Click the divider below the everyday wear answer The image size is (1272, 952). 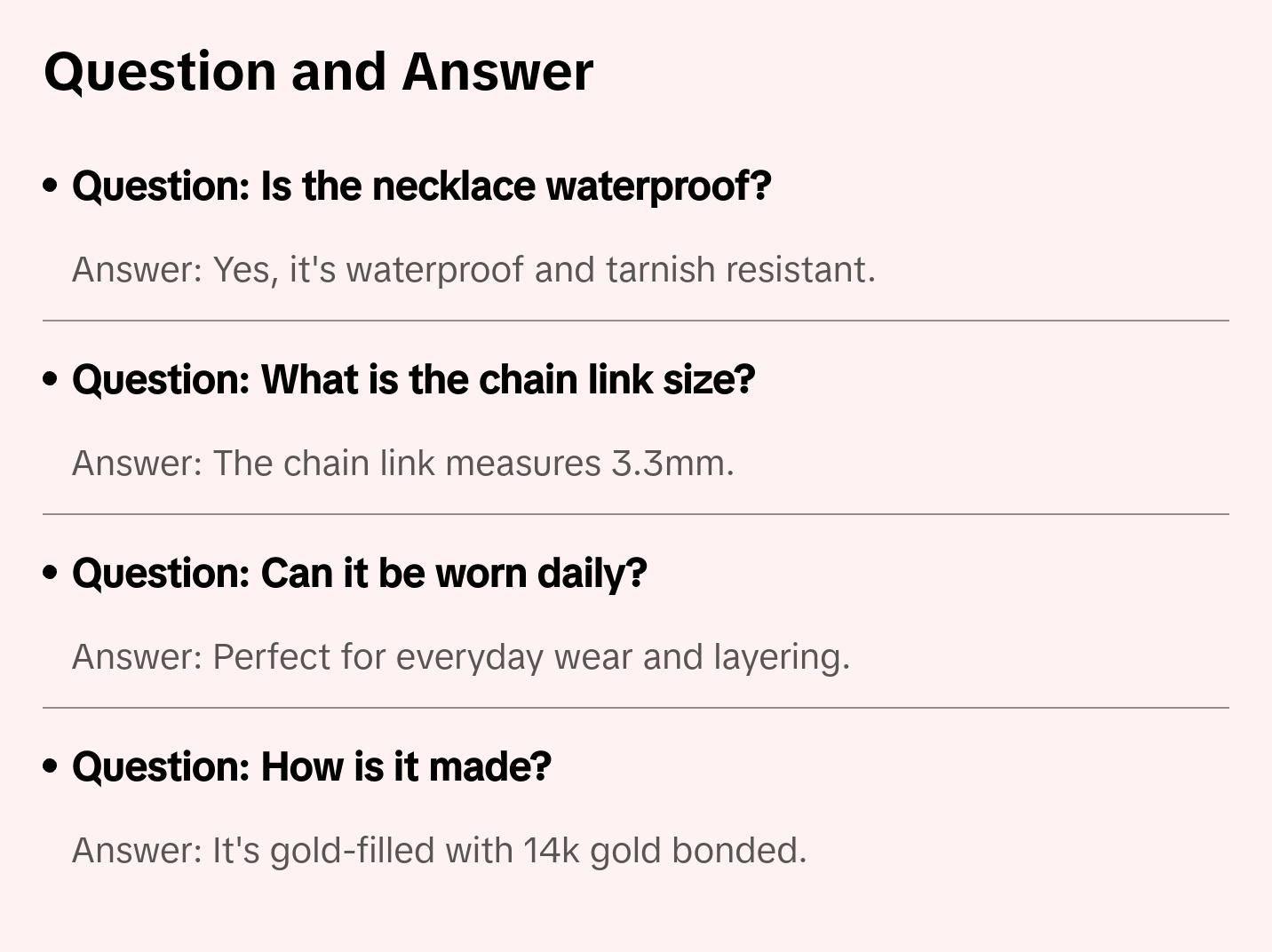point(636,708)
